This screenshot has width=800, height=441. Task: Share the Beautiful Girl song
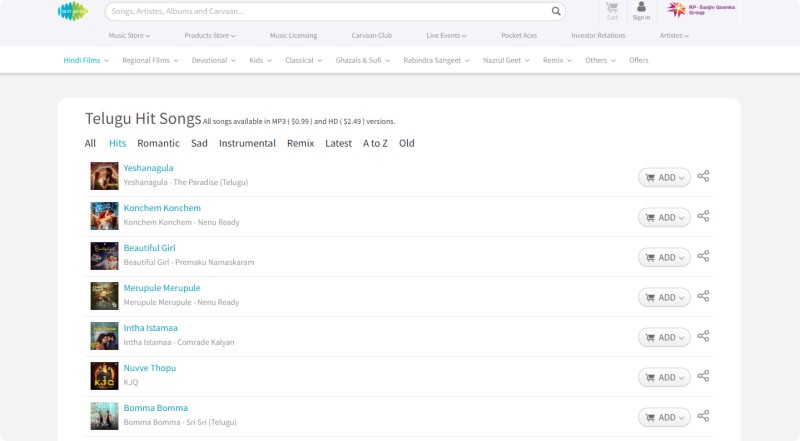click(703, 256)
